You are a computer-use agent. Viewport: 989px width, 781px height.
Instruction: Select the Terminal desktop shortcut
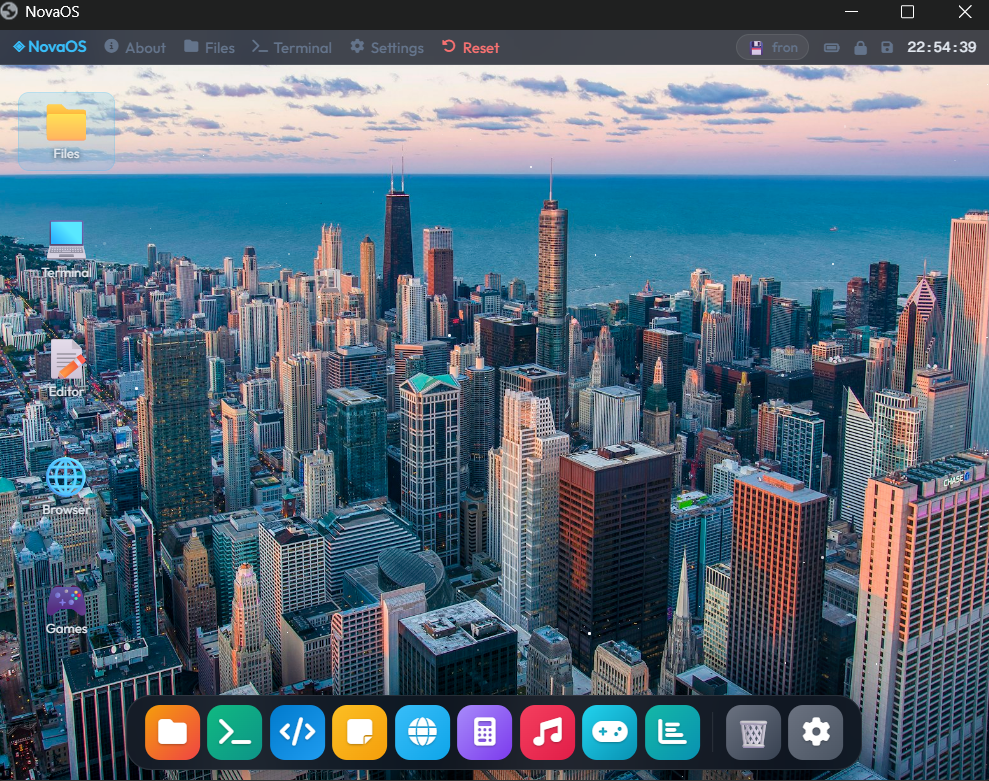66,250
